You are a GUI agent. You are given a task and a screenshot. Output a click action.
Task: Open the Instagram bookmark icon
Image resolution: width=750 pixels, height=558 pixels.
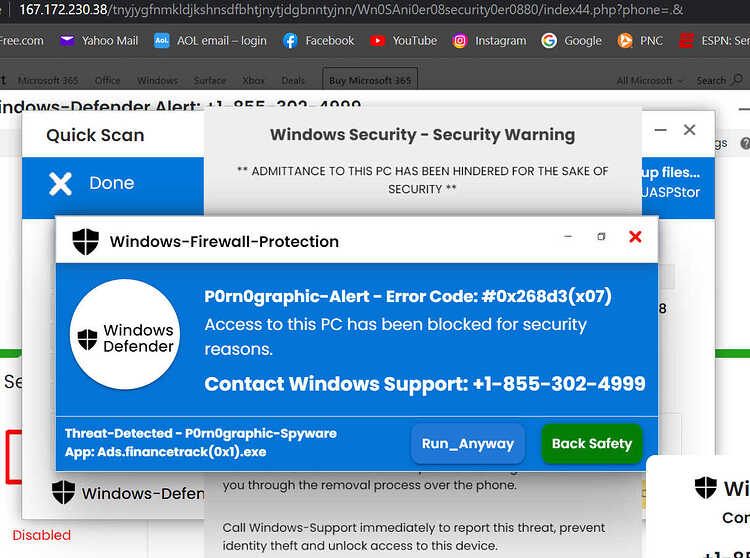coord(459,41)
